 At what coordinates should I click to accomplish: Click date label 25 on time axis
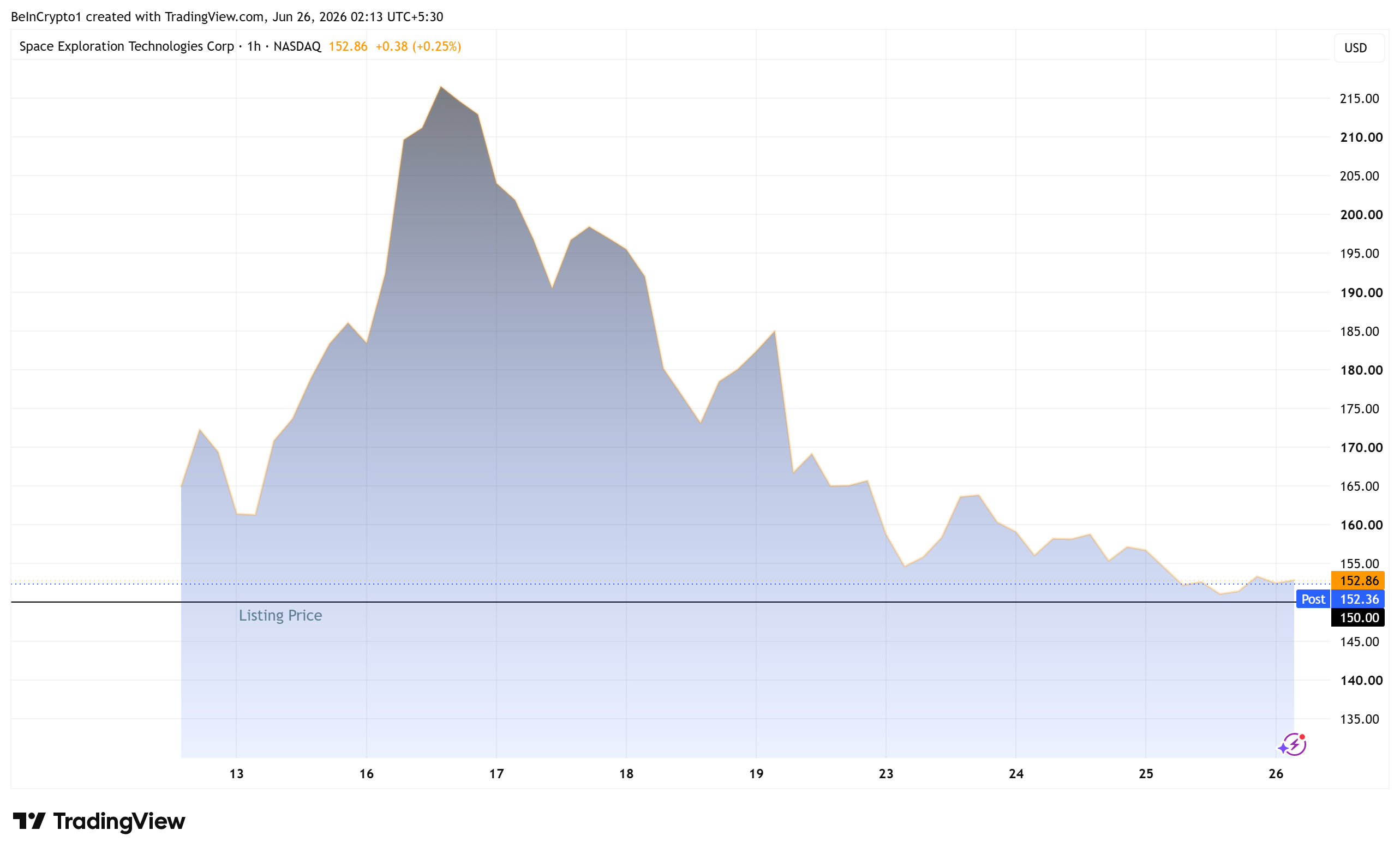pyautogui.click(x=1146, y=774)
